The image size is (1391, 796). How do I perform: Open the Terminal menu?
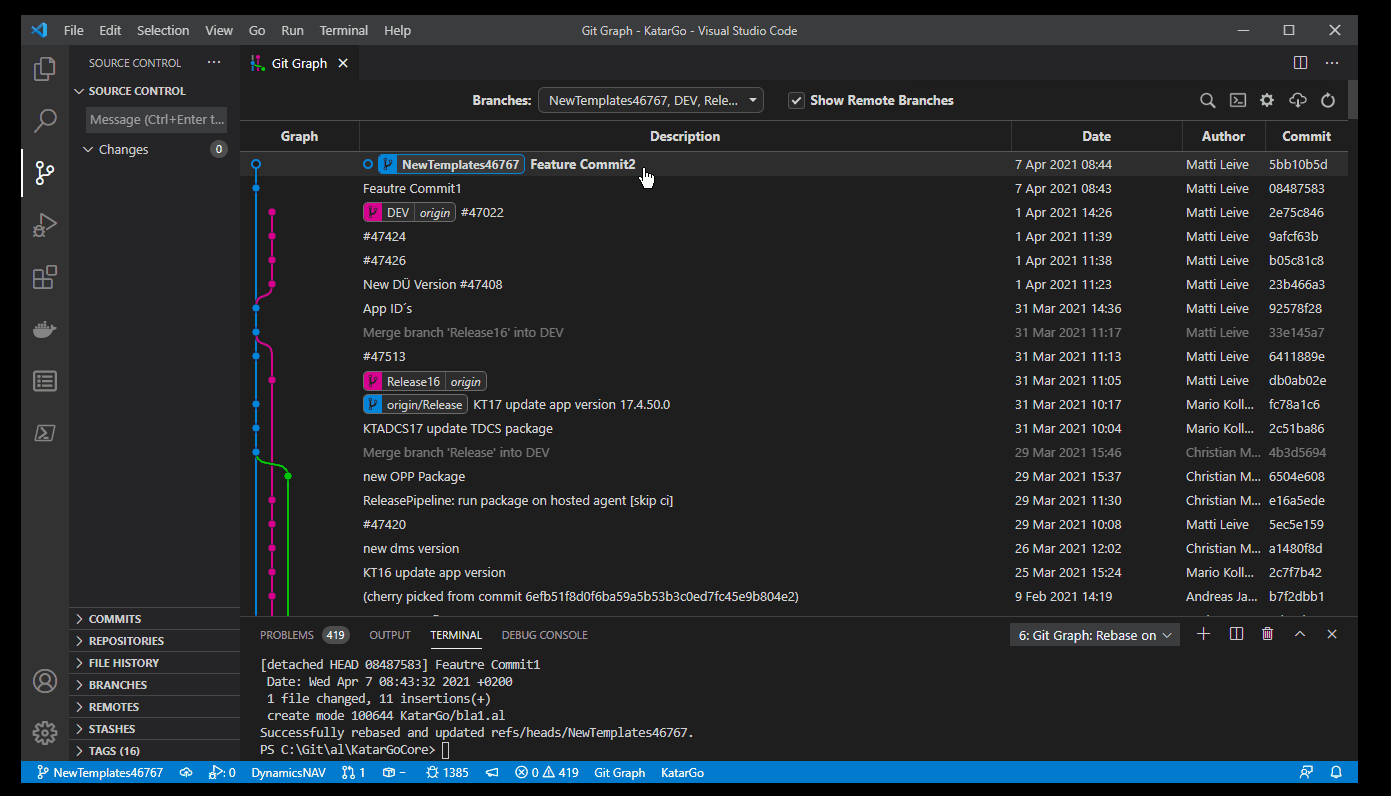(x=344, y=30)
